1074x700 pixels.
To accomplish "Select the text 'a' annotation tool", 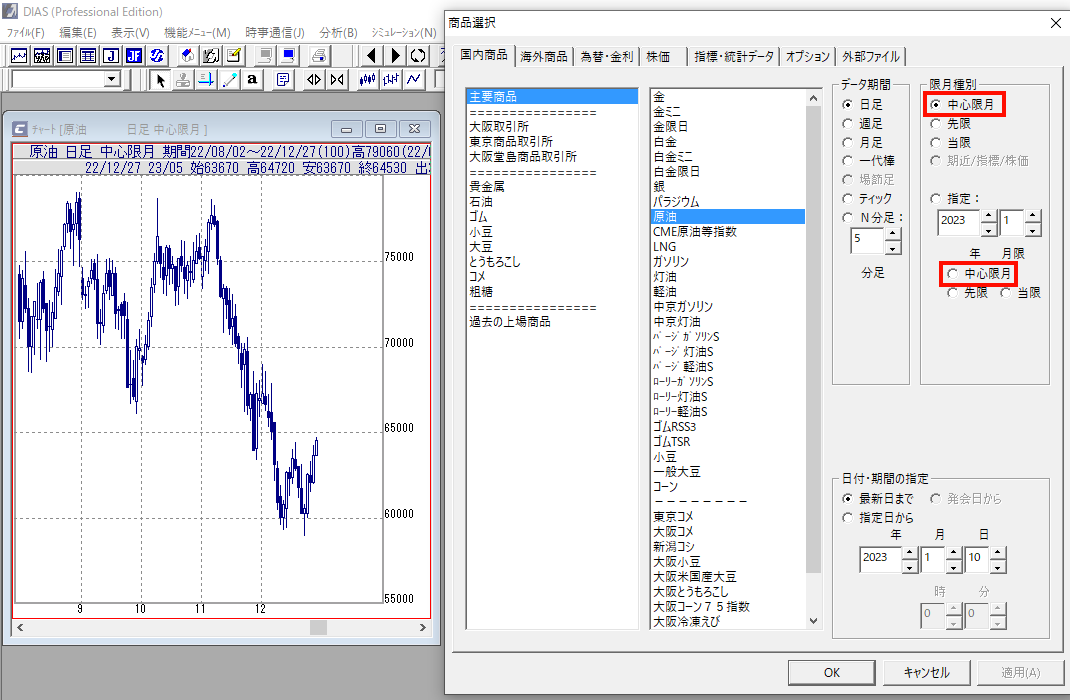I will click(254, 80).
